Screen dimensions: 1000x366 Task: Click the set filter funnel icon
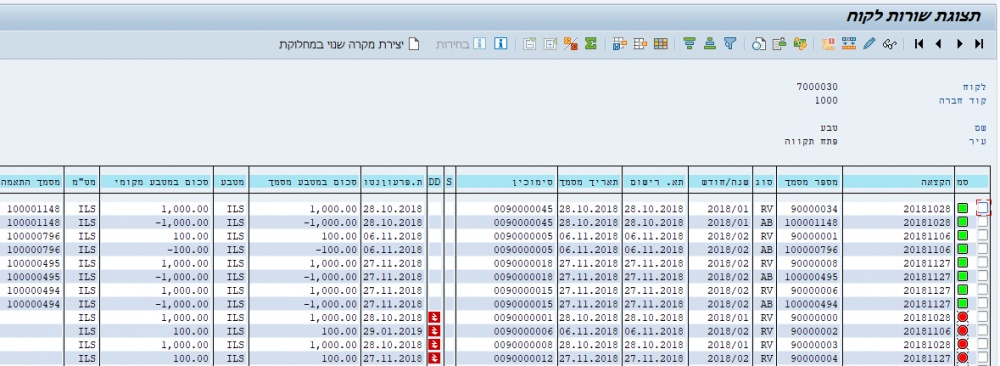[730, 44]
